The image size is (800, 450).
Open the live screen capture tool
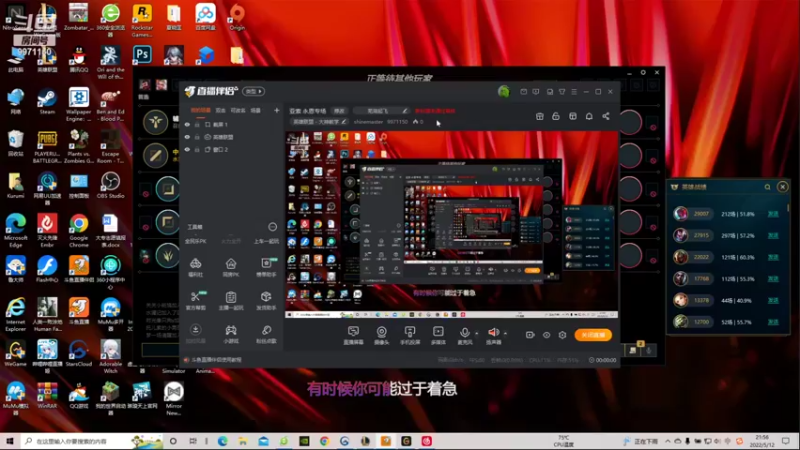(x=353, y=335)
